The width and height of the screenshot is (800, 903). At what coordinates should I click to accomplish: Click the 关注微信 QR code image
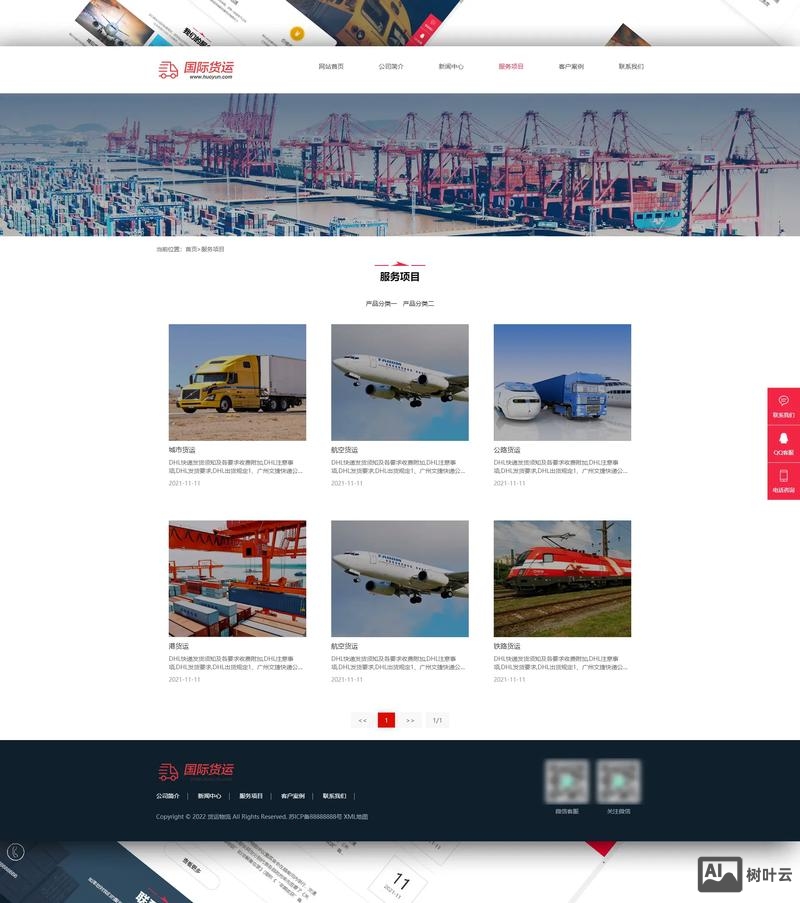[618, 780]
